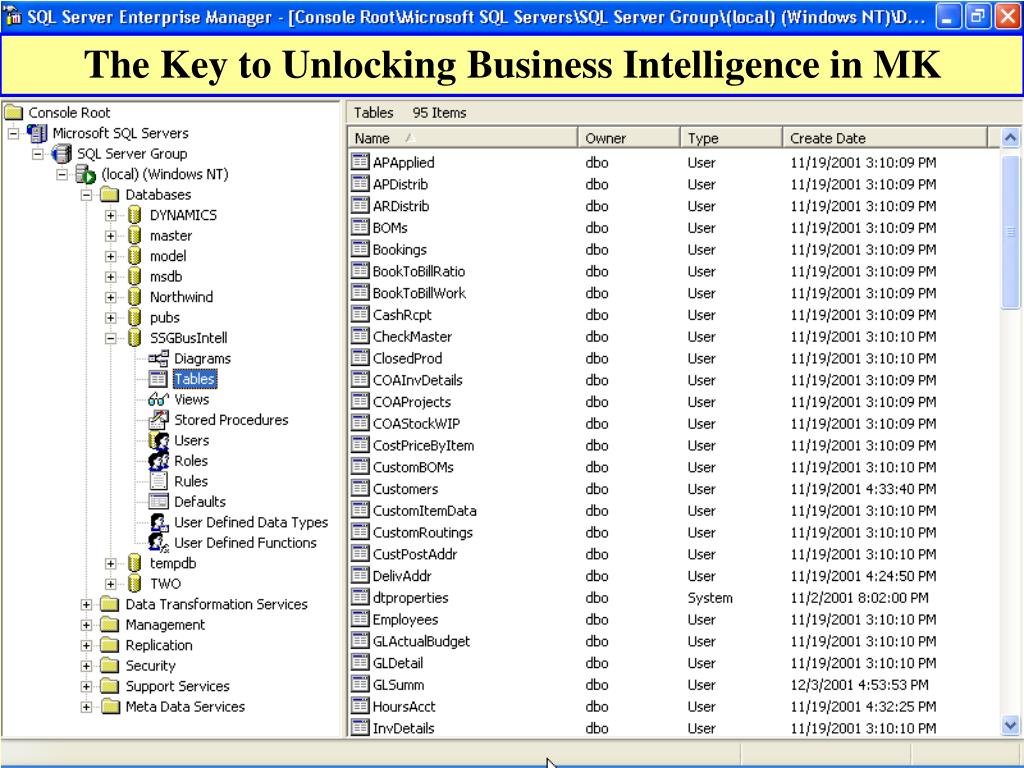Click the User Defined Data Types icon
This screenshot has height=768, width=1024.
click(x=159, y=522)
